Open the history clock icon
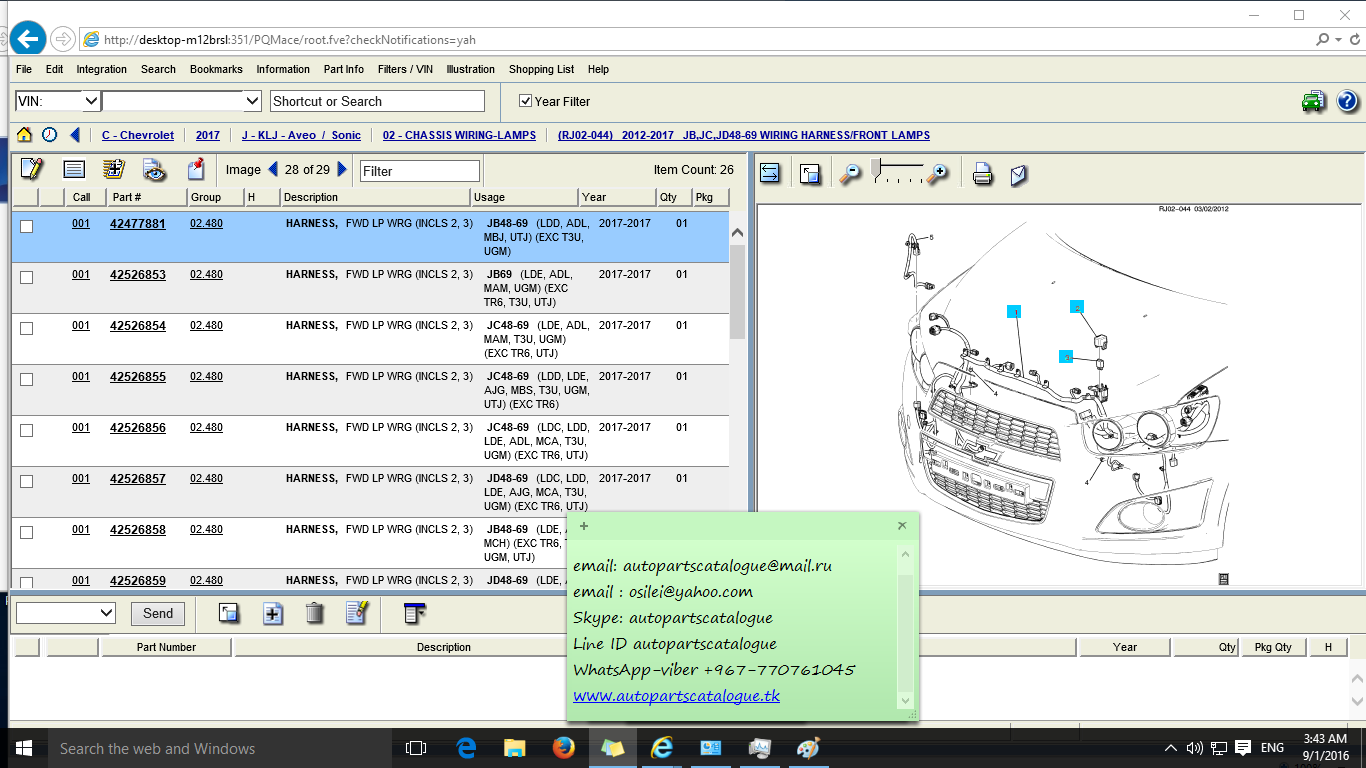 [49, 135]
